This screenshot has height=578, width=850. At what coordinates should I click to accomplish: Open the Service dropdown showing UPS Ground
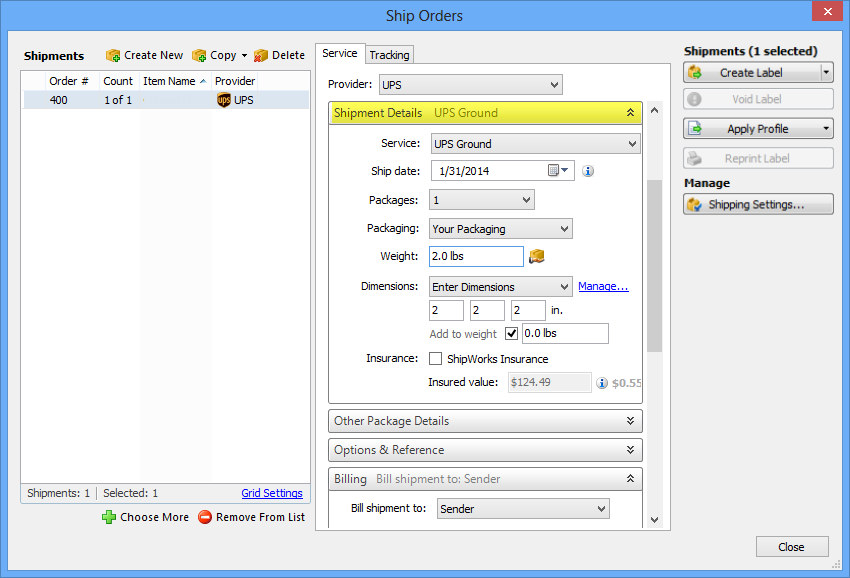point(536,144)
